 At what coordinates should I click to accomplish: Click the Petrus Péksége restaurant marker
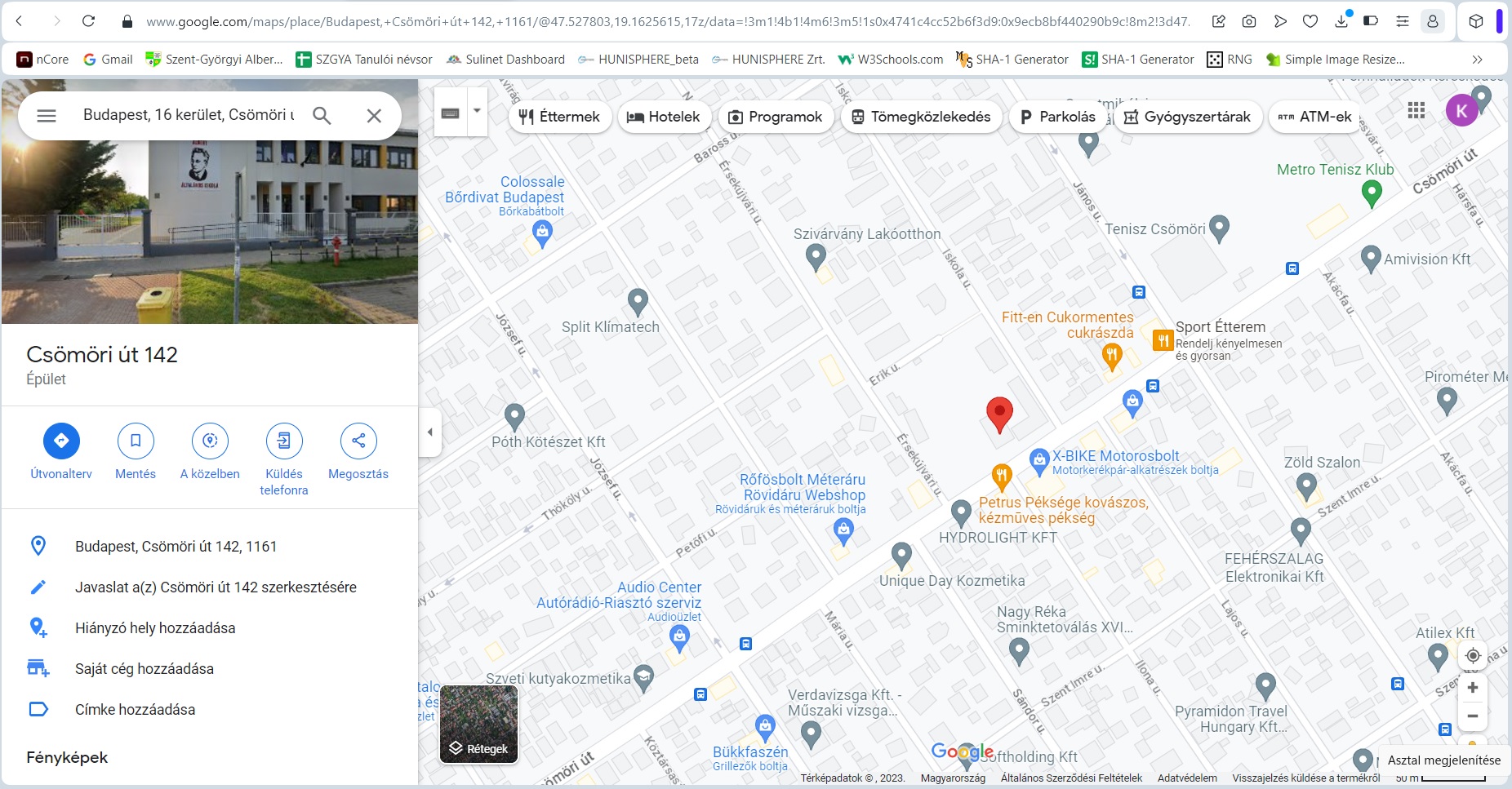[1002, 477]
